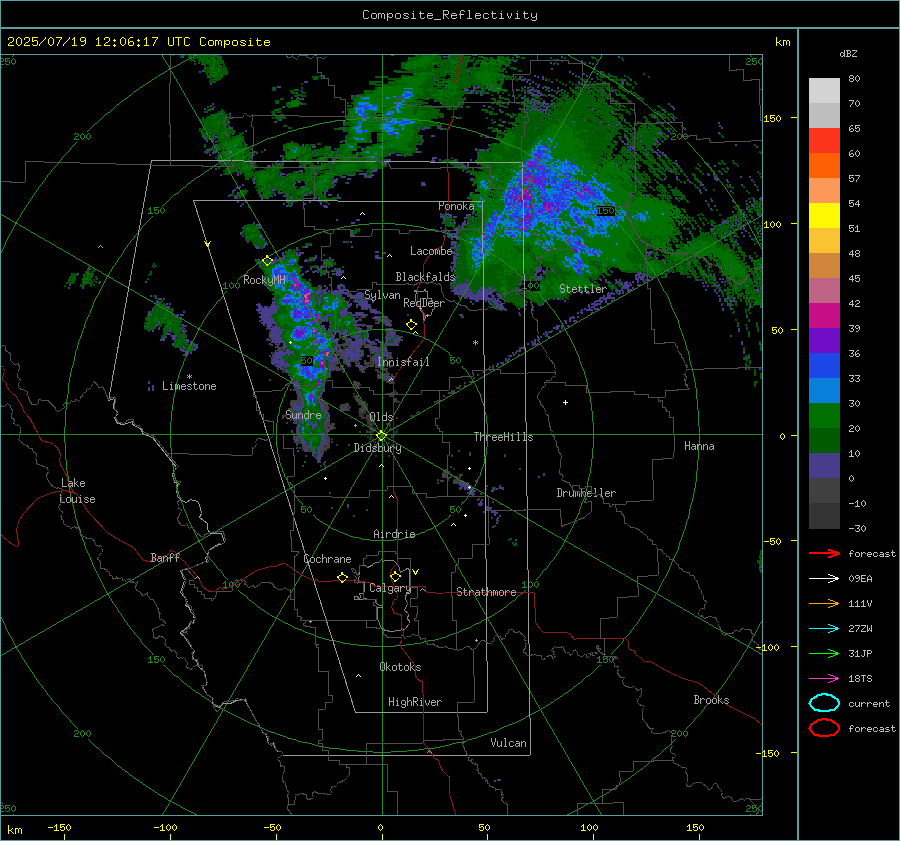
Task: Click the magenta 42 dBZ color swatch
Action: click(824, 315)
